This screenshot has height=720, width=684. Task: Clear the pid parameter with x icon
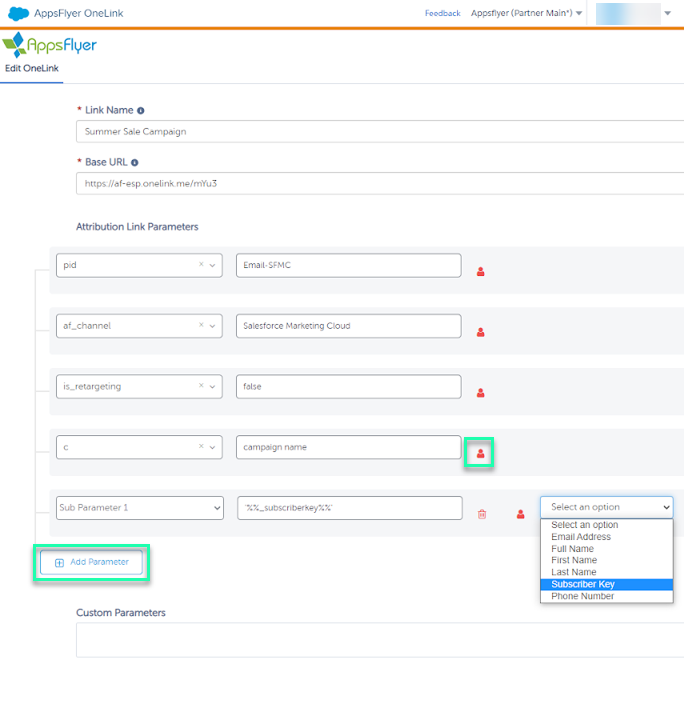click(x=201, y=265)
